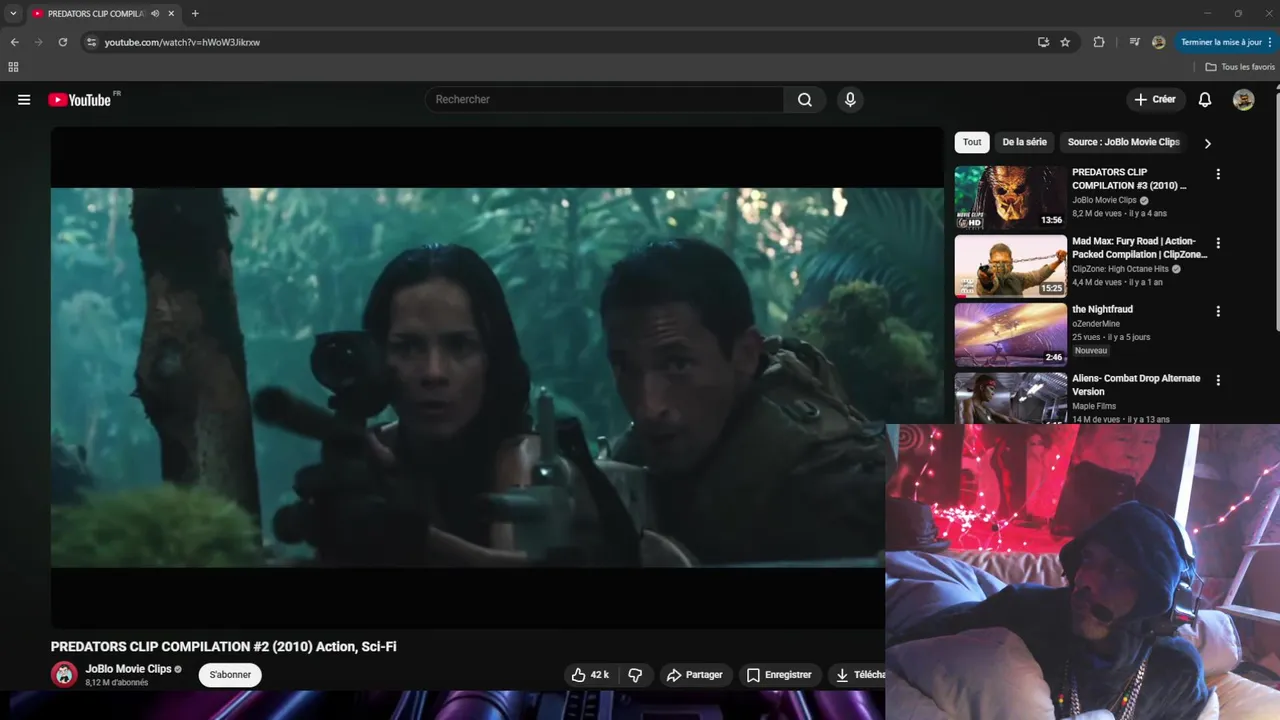This screenshot has height=720, width=1280.
Task: Click the Enregistrer save button
Action: point(780,675)
